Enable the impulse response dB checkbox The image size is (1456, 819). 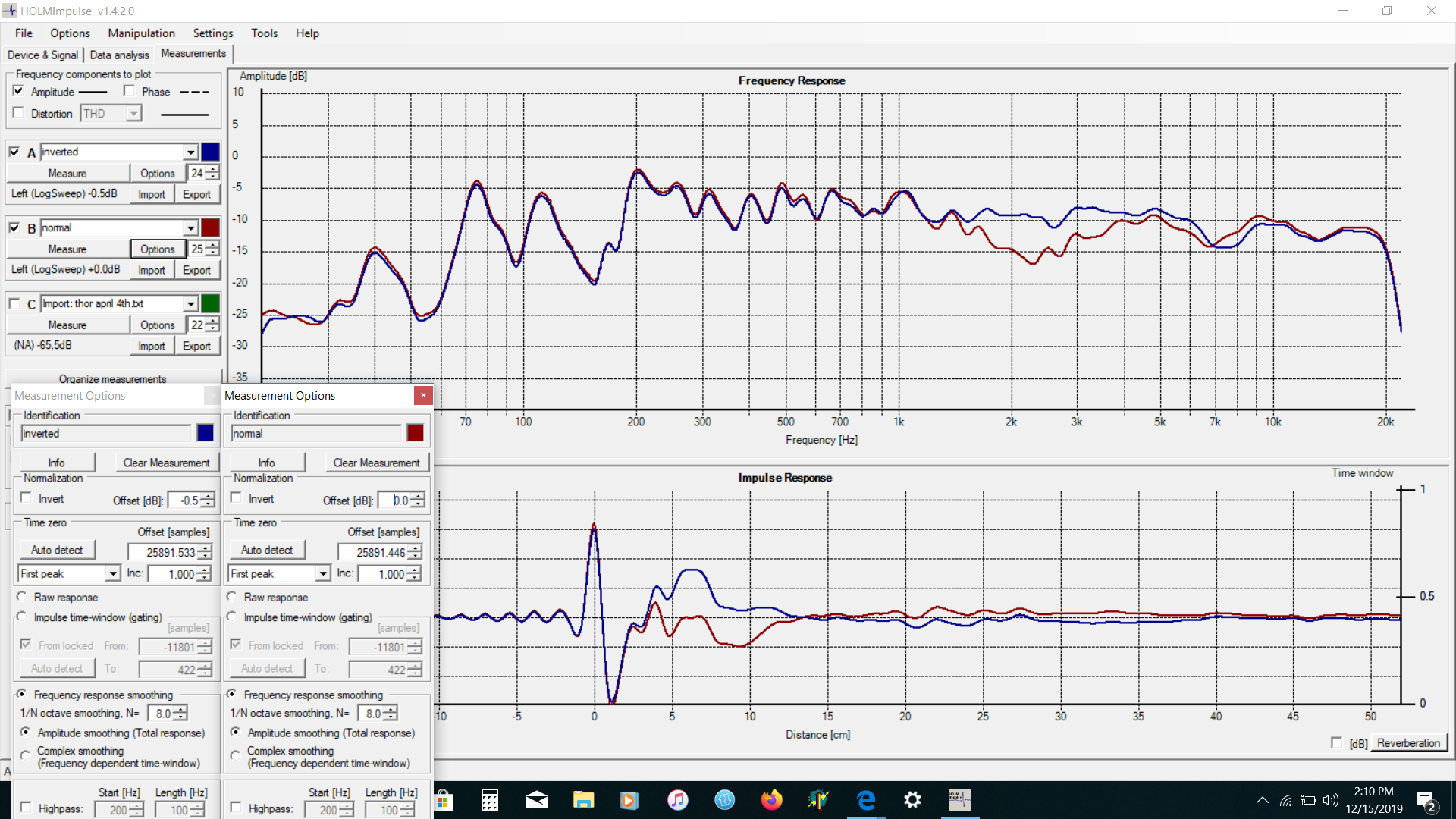click(1336, 742)
